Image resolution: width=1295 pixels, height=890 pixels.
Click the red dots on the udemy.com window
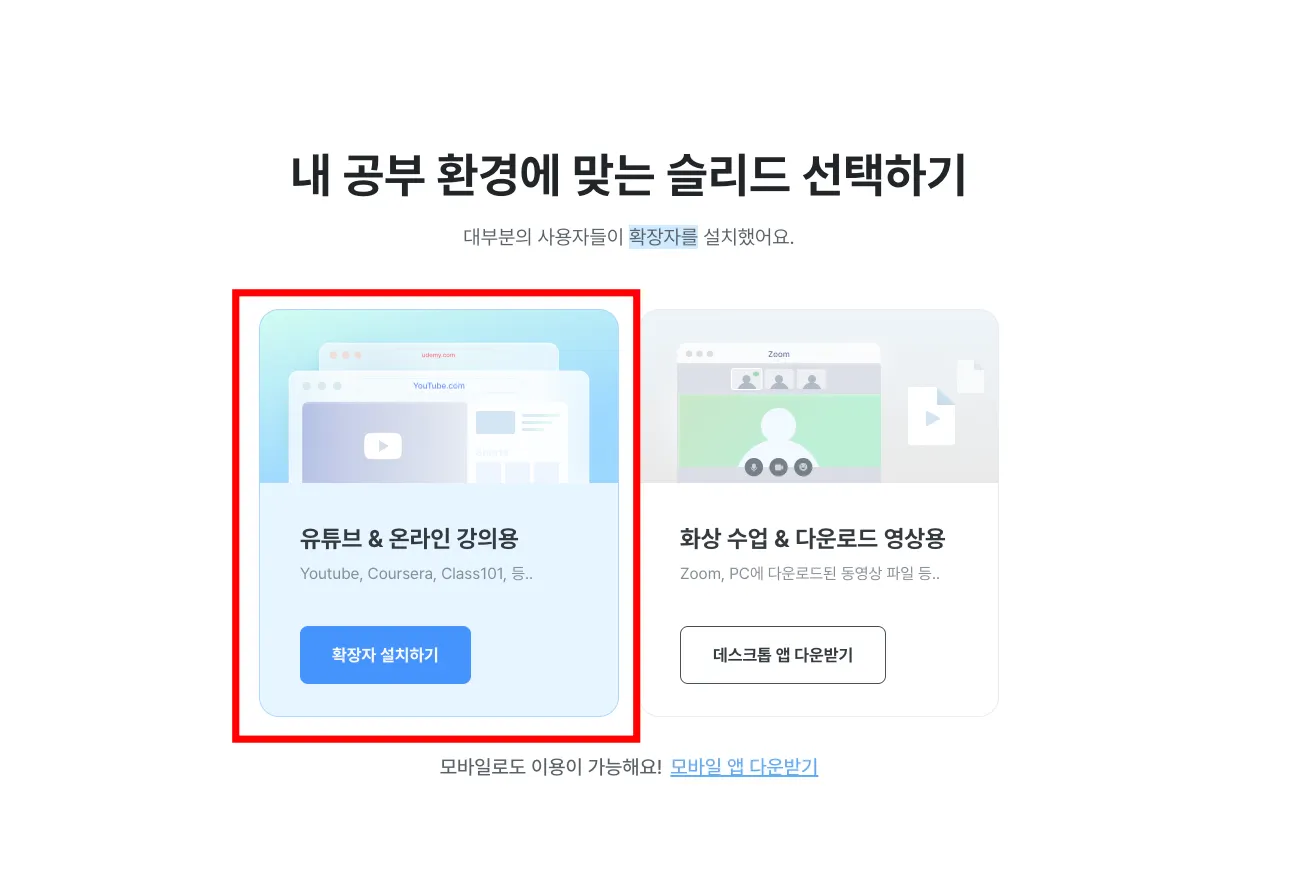tap(345, 355)
